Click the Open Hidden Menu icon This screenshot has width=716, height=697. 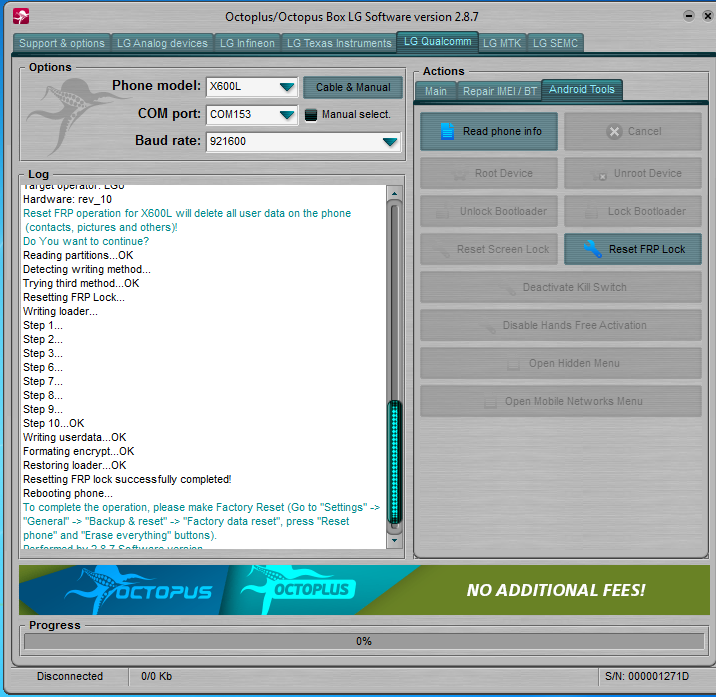[x=513, y=364]
